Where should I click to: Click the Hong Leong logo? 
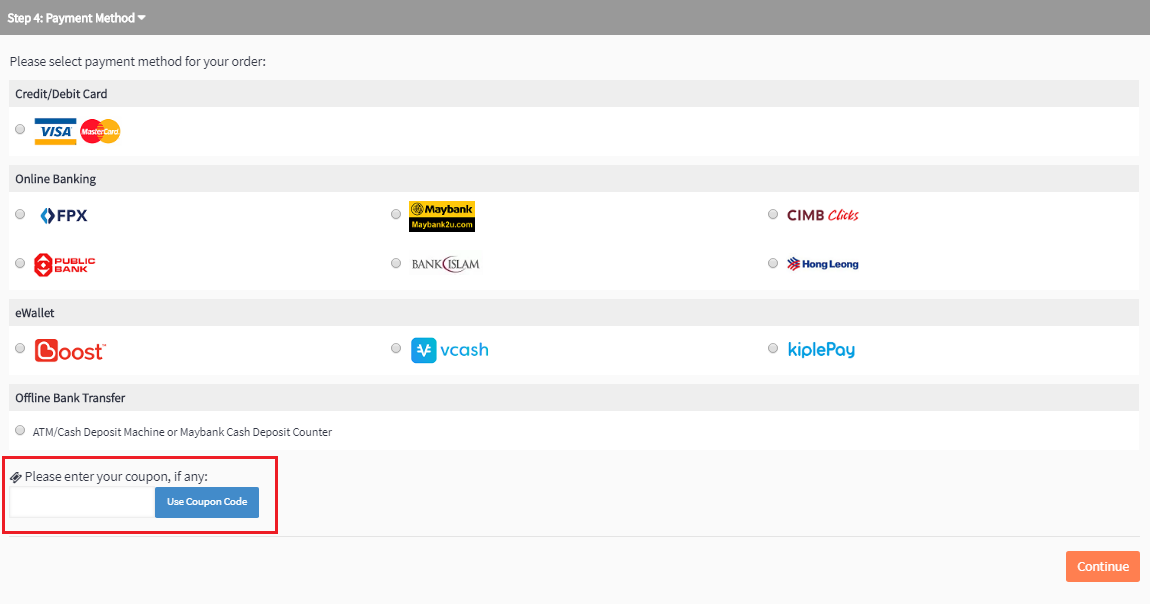pos(822,264)
